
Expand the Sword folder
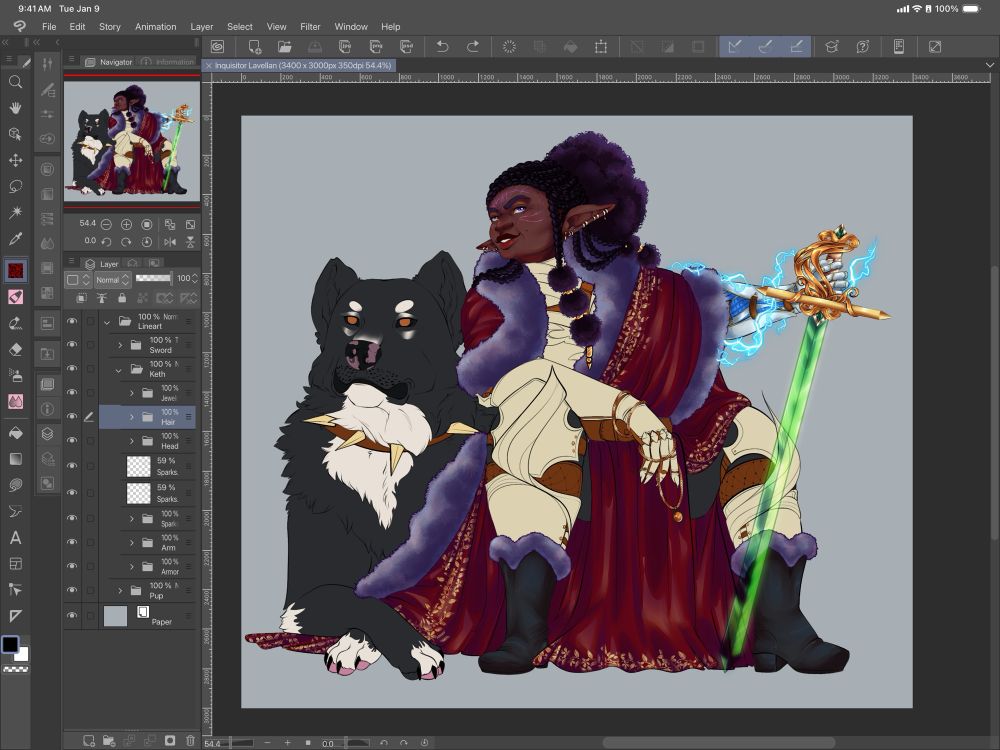[x=120, y=345]
